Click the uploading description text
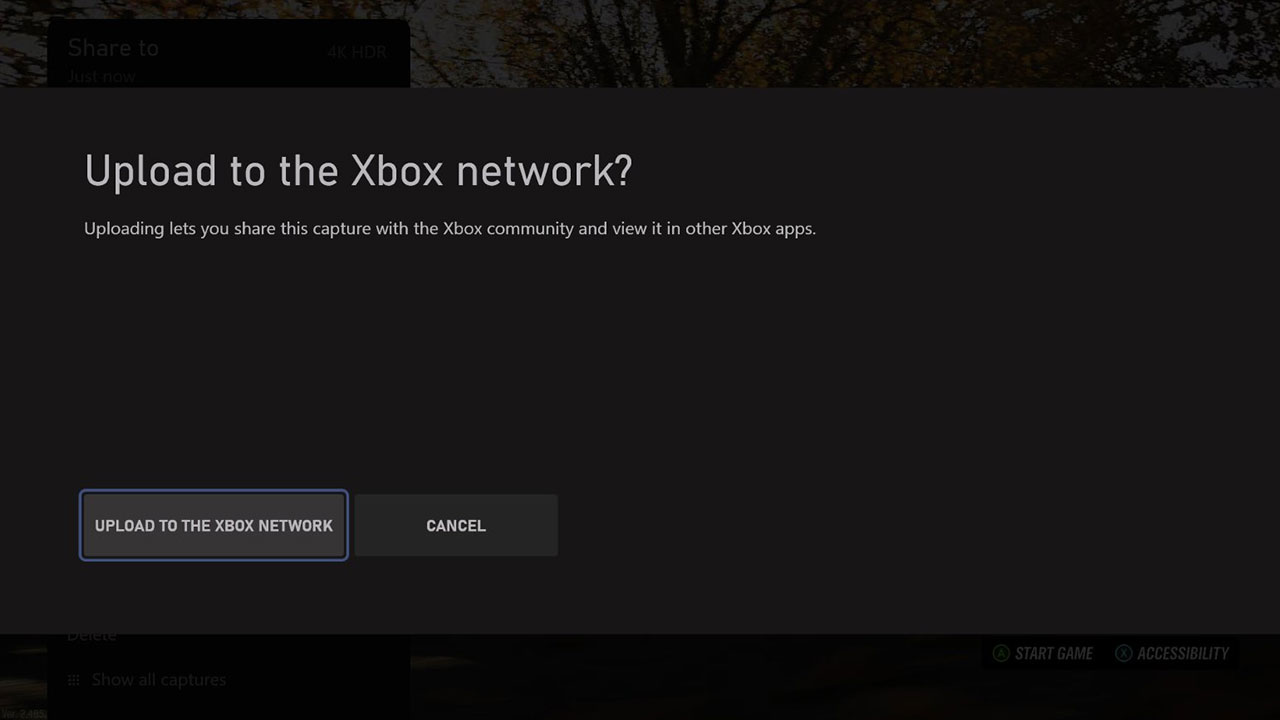The width and height of the screenshot is (1280, 720). pyautogui.click(x=449, y=228)
